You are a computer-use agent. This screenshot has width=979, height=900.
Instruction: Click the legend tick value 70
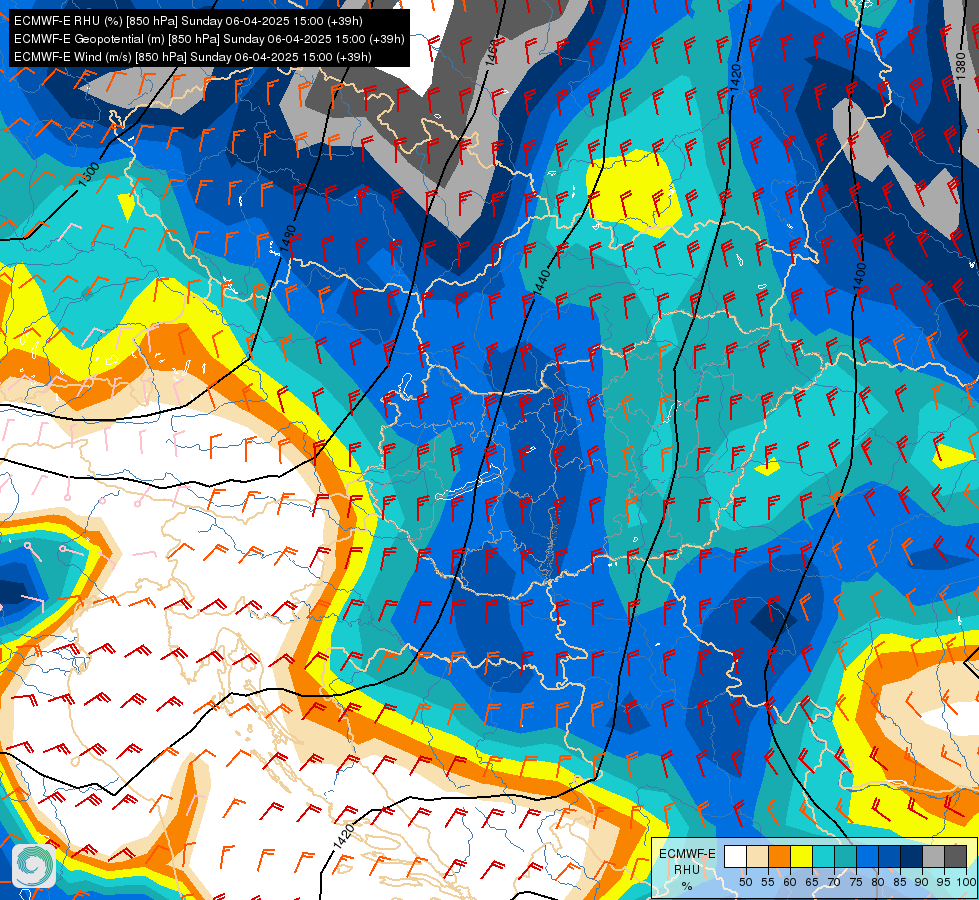tap(834, 883)
